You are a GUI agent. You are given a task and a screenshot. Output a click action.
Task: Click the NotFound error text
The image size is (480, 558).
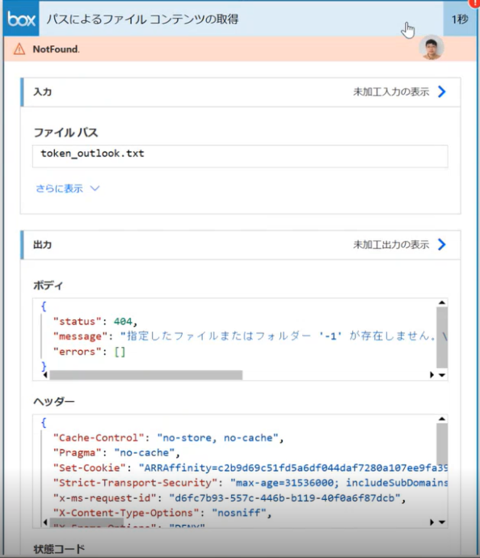[x=56, y=49]
